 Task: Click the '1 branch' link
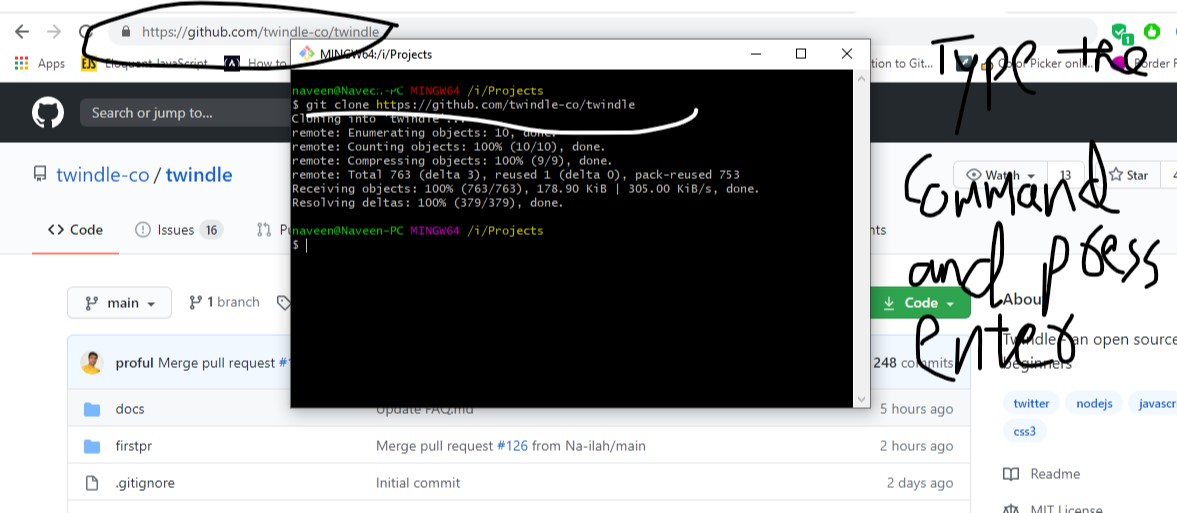coord(224,302)
